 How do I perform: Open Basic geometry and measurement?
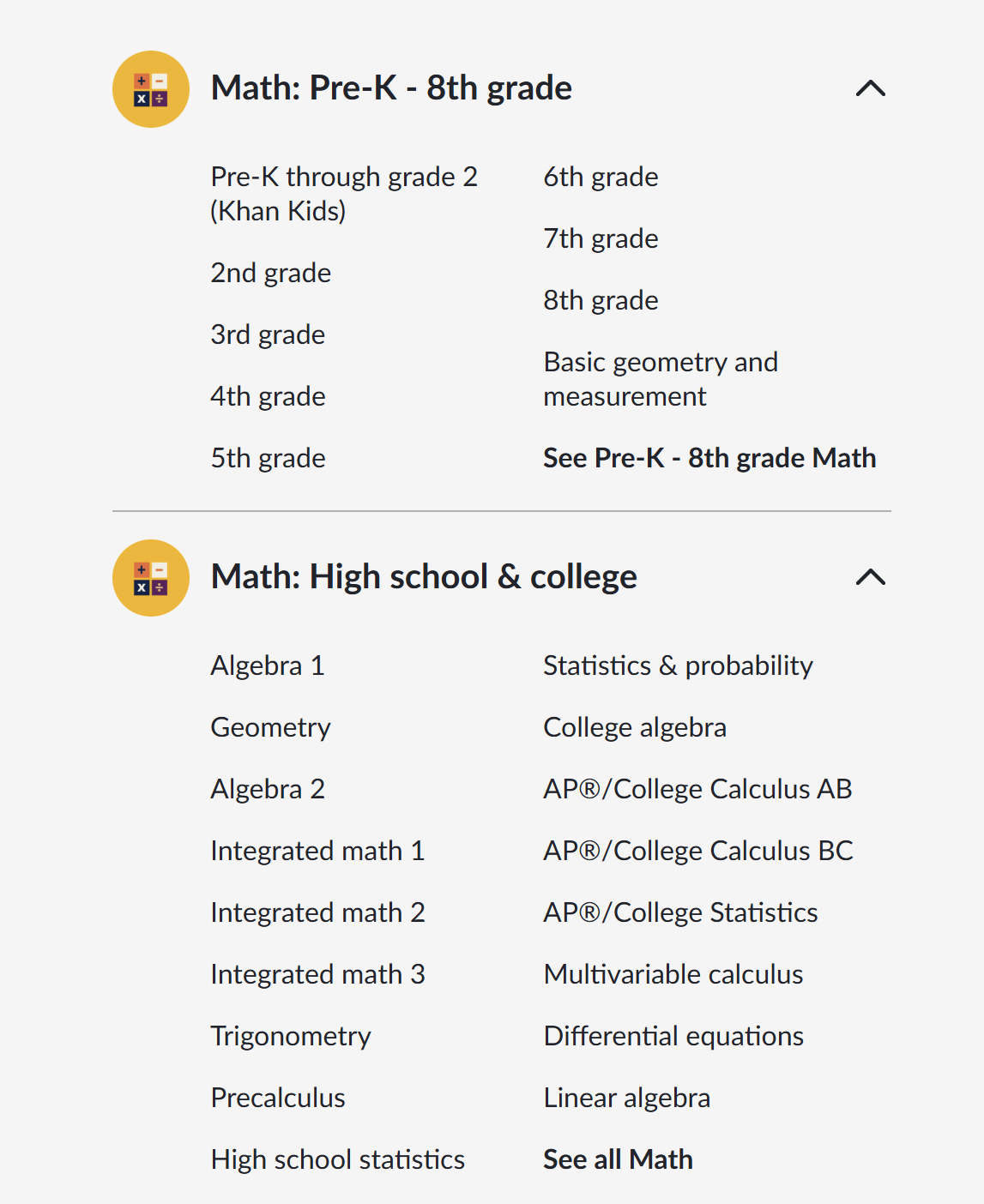click(x=660, y=378)
